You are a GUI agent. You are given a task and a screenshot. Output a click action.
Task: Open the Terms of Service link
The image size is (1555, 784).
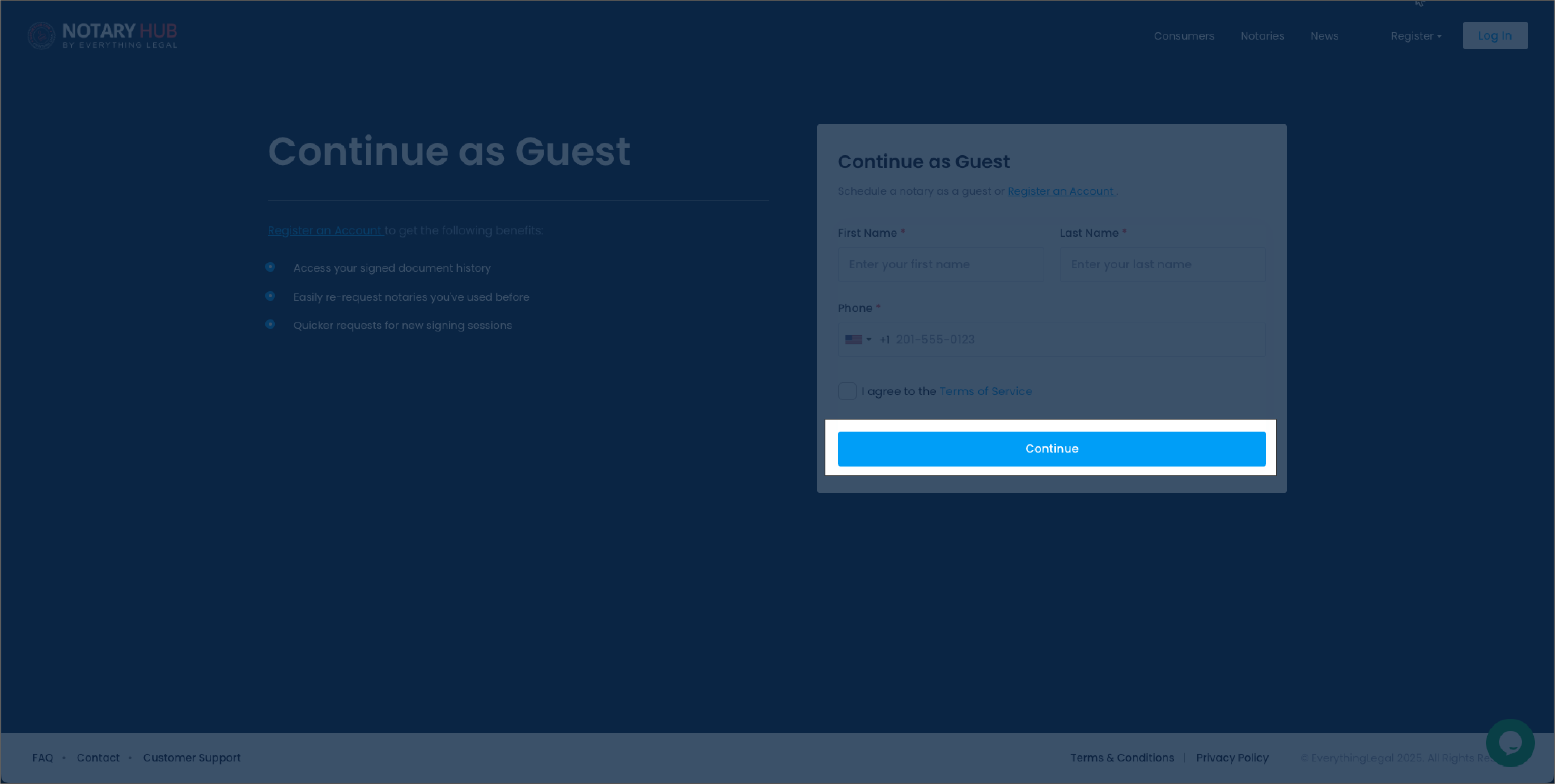986,391
